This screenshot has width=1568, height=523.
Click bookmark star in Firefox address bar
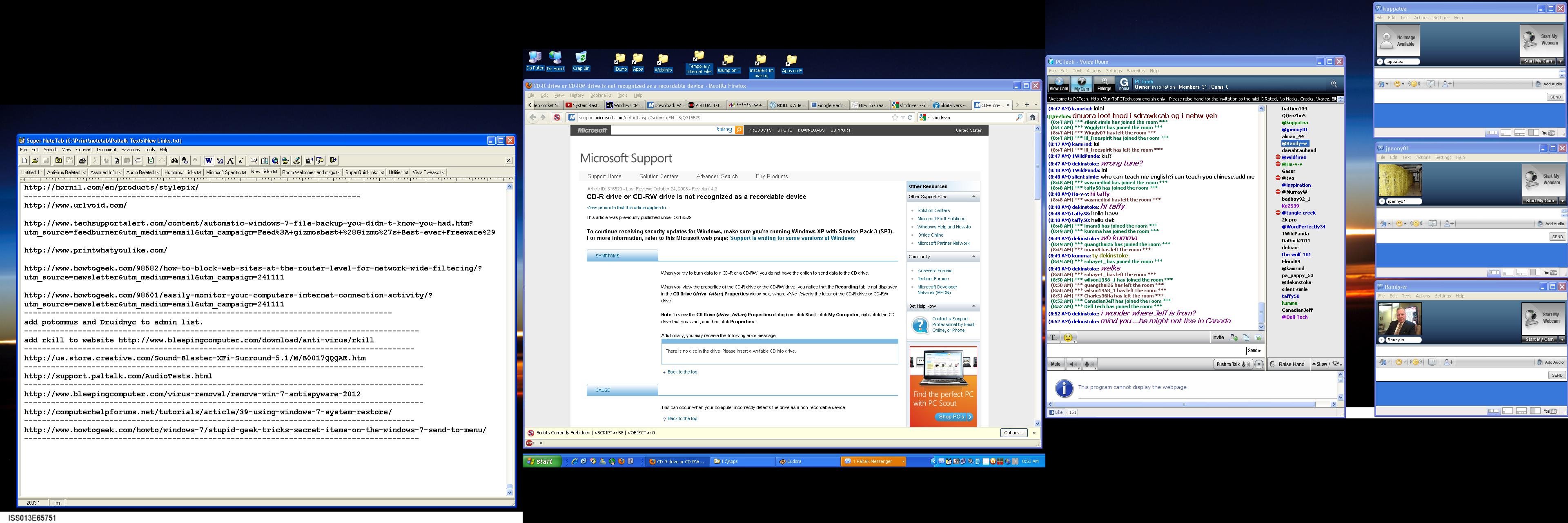(x=895, y=118)
